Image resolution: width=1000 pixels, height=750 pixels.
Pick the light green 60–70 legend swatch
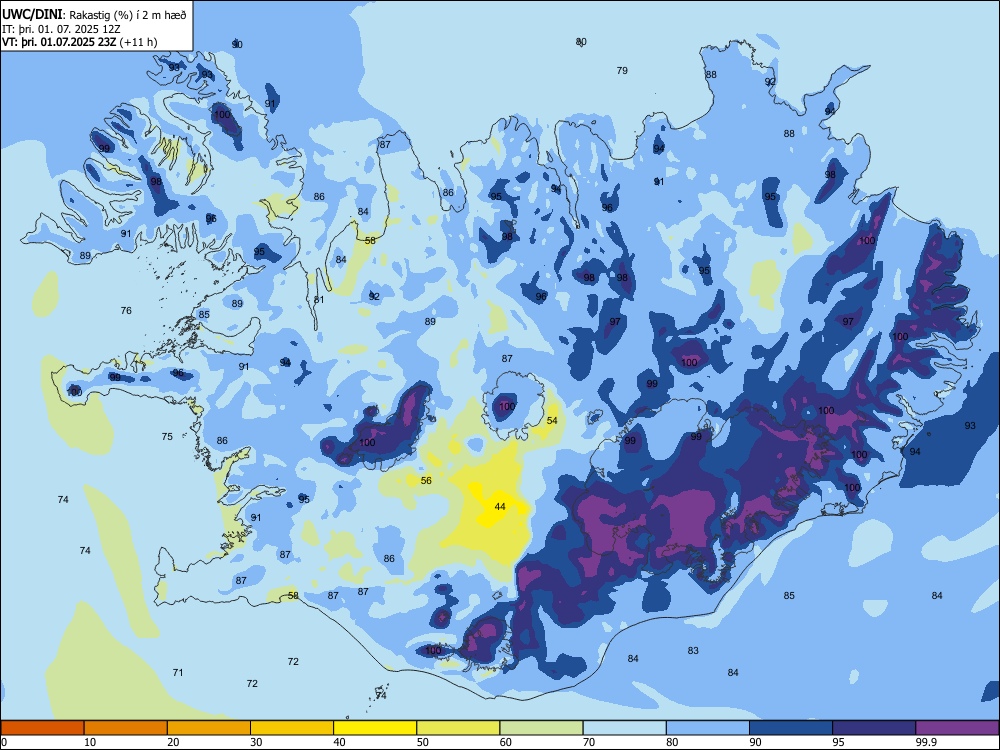541,728
